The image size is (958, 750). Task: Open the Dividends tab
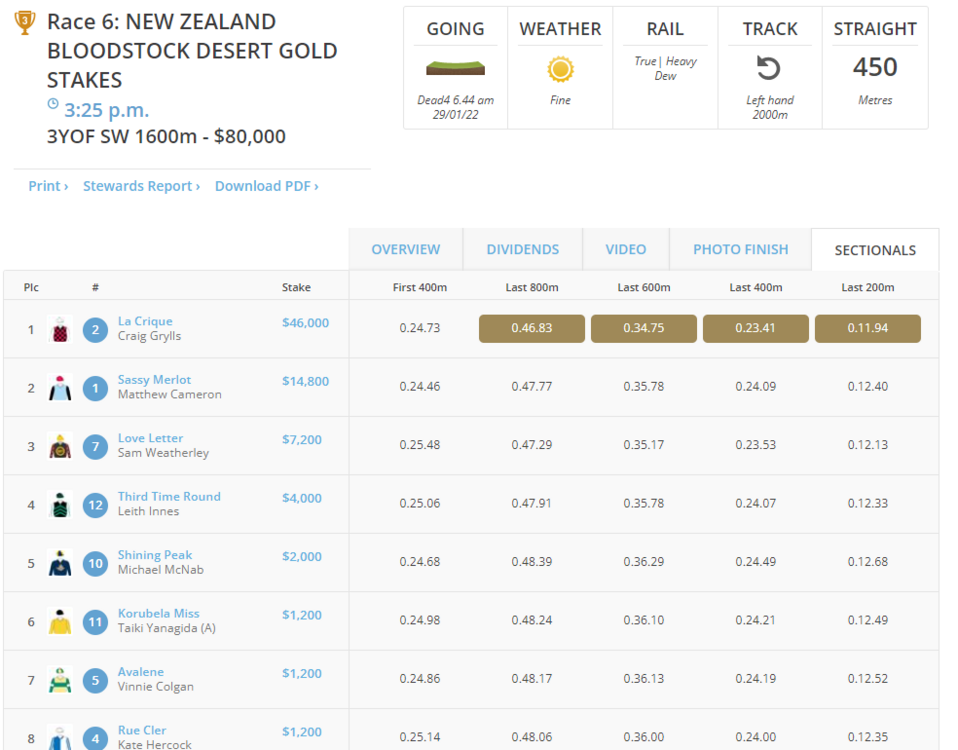(x=522, y=249)
